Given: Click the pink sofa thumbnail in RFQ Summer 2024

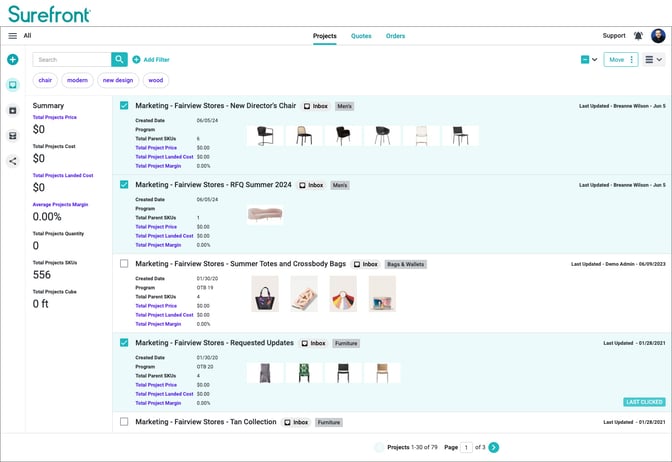Looking at the screenshot, I should (x=265, y=214).
